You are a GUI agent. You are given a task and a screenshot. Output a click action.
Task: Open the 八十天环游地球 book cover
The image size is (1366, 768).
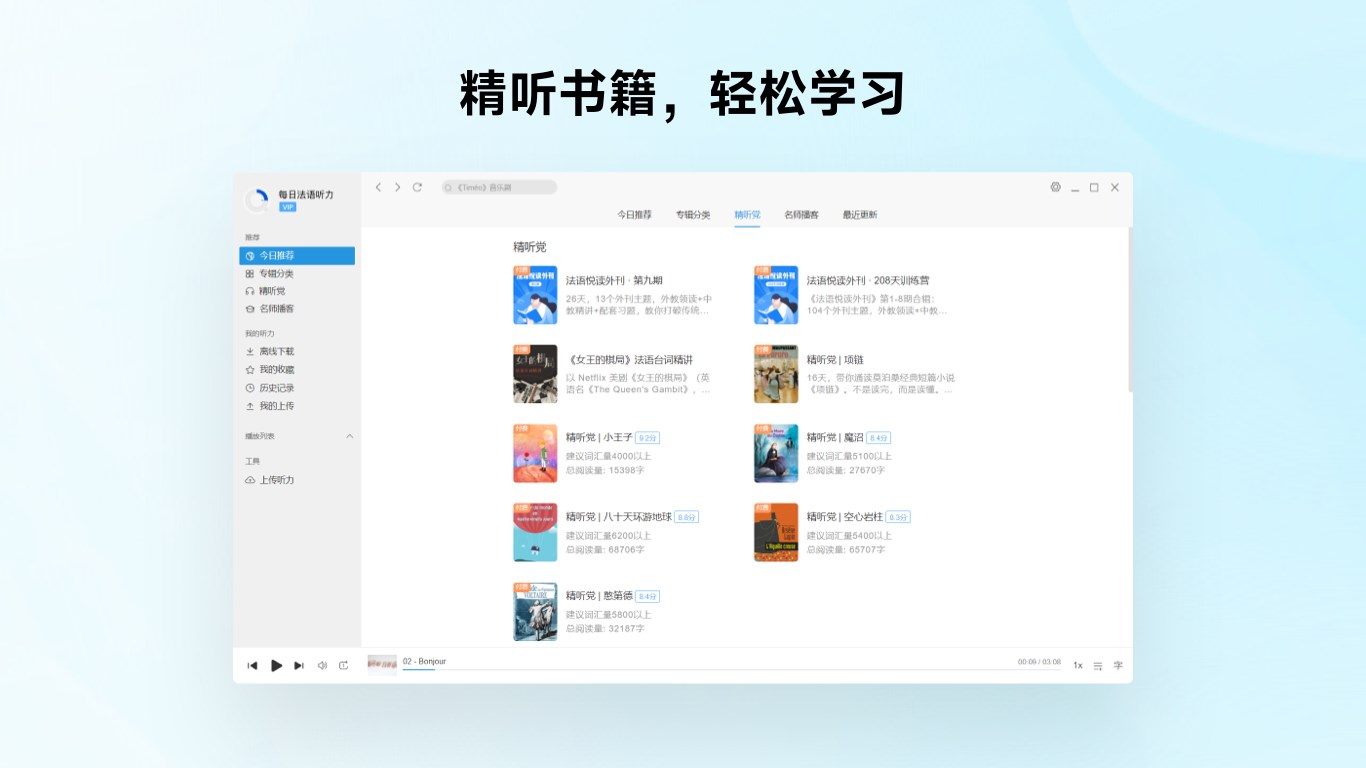[535, 532]
